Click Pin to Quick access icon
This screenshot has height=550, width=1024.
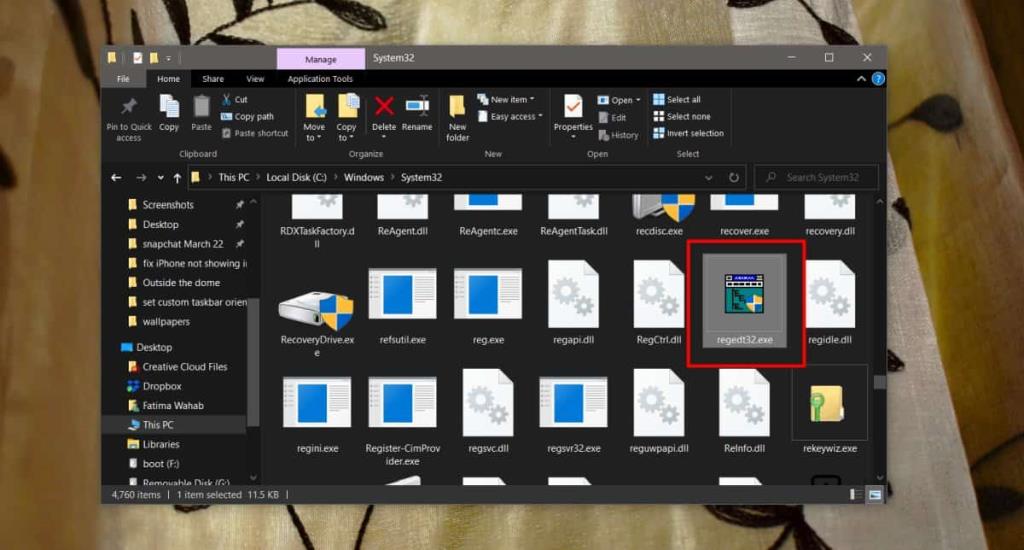(x=129, y=118)
